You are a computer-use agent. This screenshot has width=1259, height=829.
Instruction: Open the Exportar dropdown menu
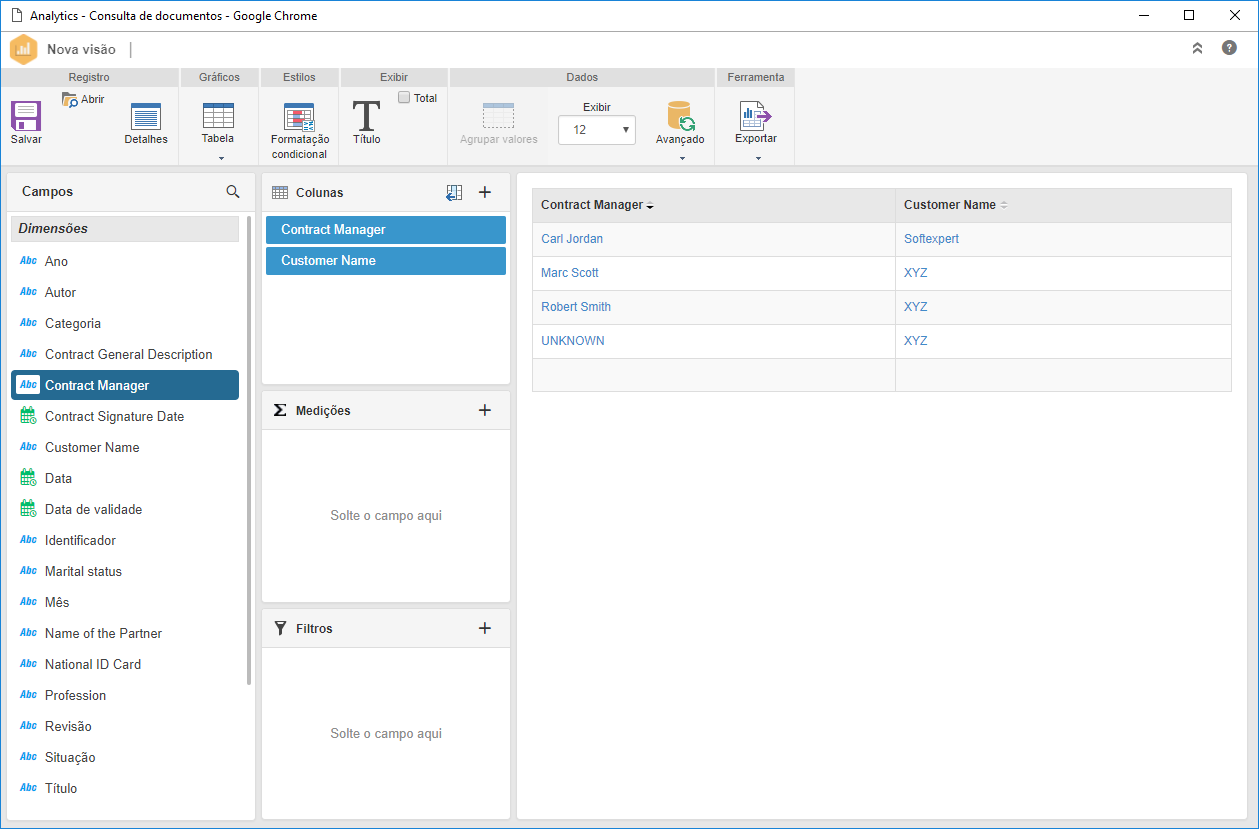coord(758,158)
